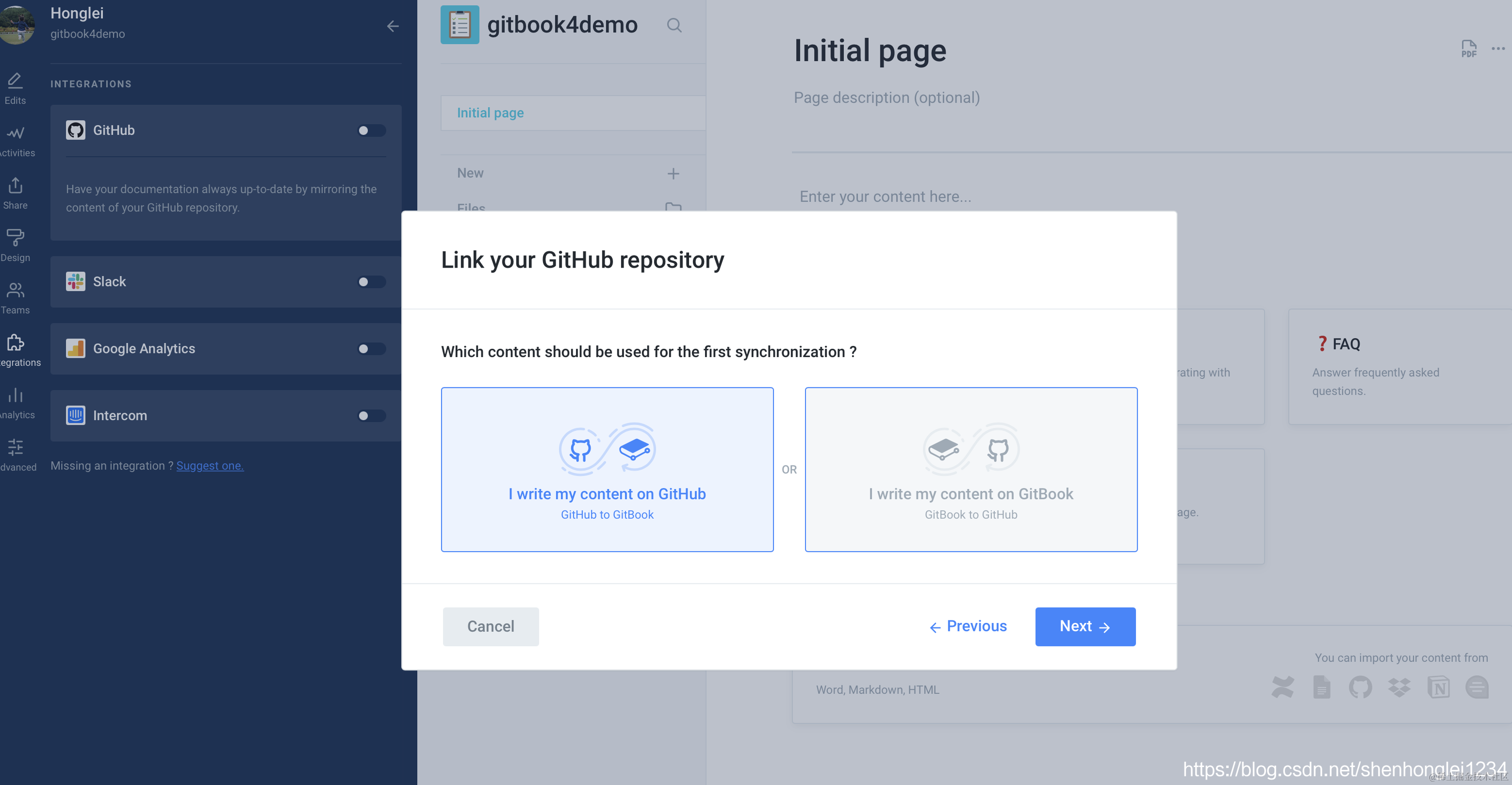Viewport: 1512px width, 785px height.
Task: Open the Analytics bar chart icon
Action: coord(15,402)
